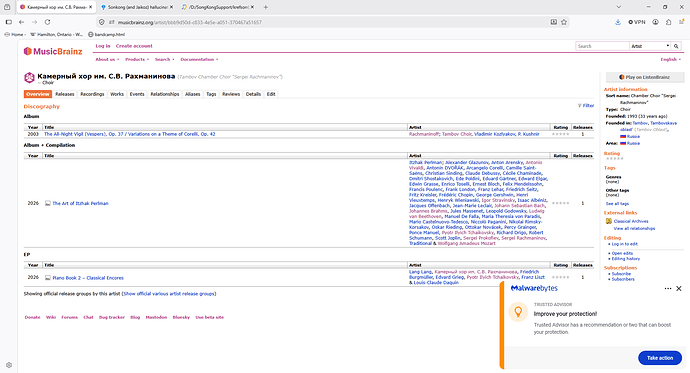Image resolution: width=690 pixels, height=373 pixels.
Task: Expand the Search menu in navigation
Action: (164, 59)
